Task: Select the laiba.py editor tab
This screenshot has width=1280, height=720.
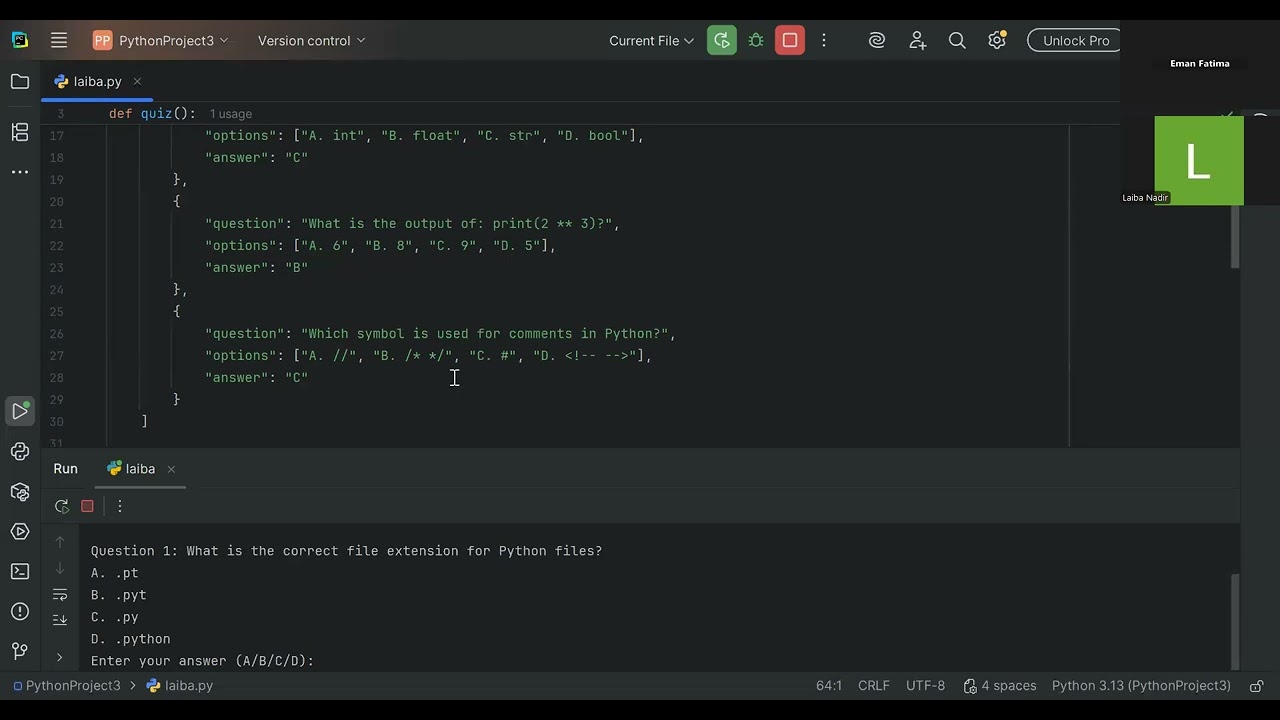Action: (x=98, y=82)
